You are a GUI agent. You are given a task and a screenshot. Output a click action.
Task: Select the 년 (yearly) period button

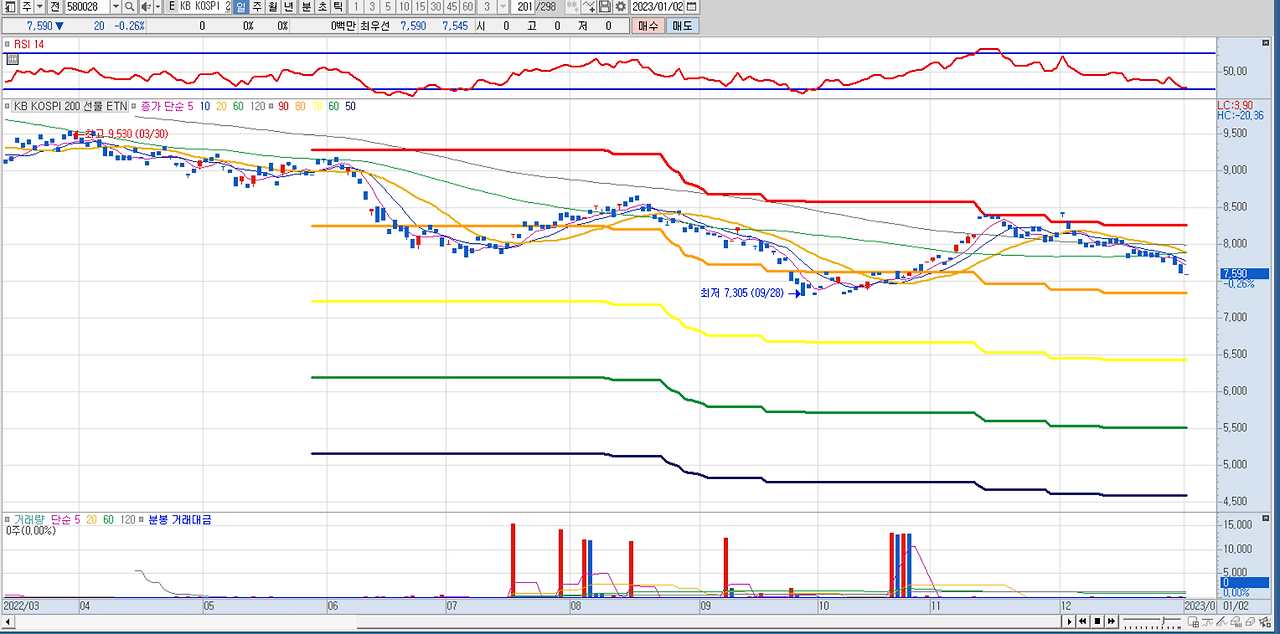point(289,6)
